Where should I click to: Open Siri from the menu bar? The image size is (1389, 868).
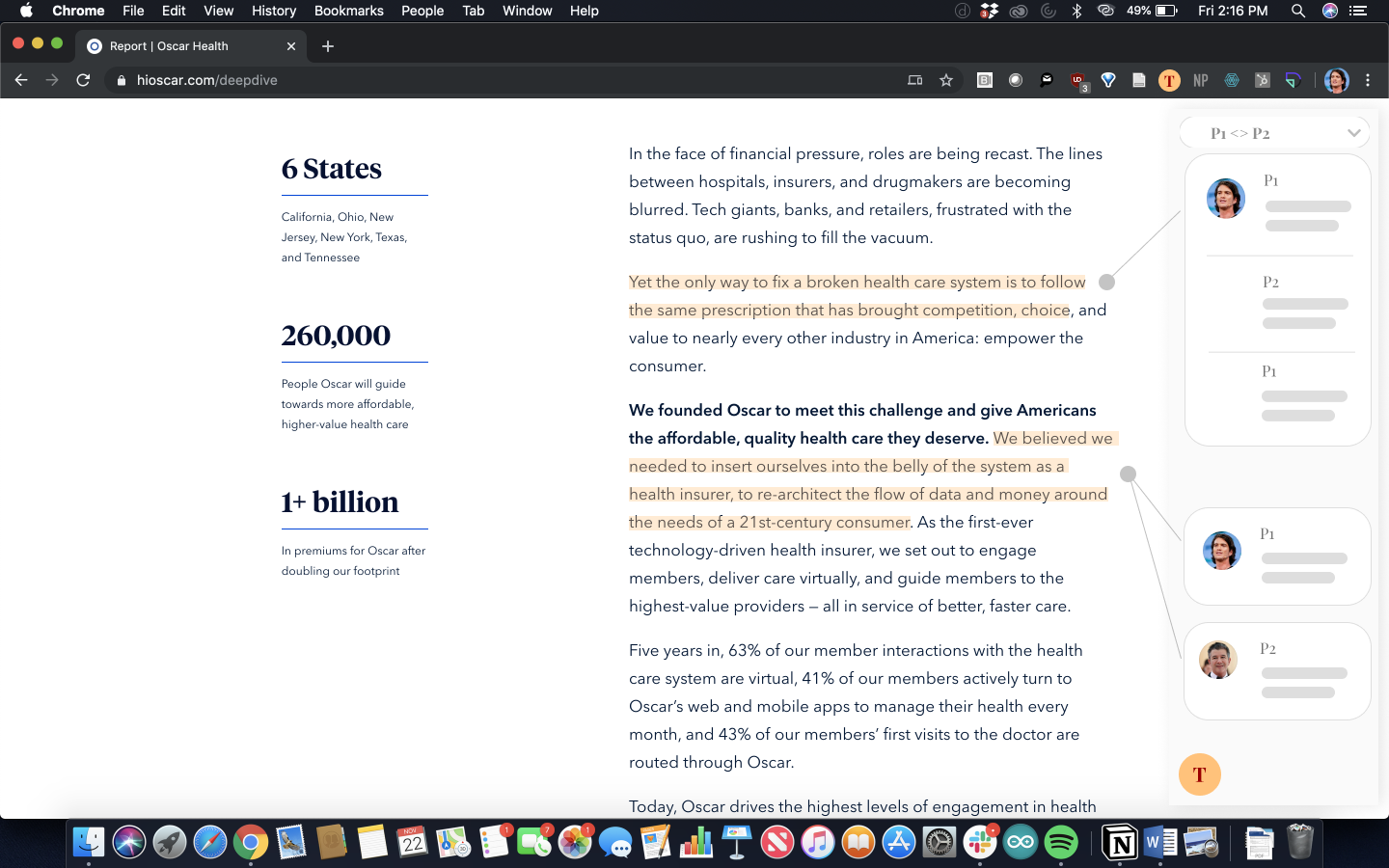1330,11
